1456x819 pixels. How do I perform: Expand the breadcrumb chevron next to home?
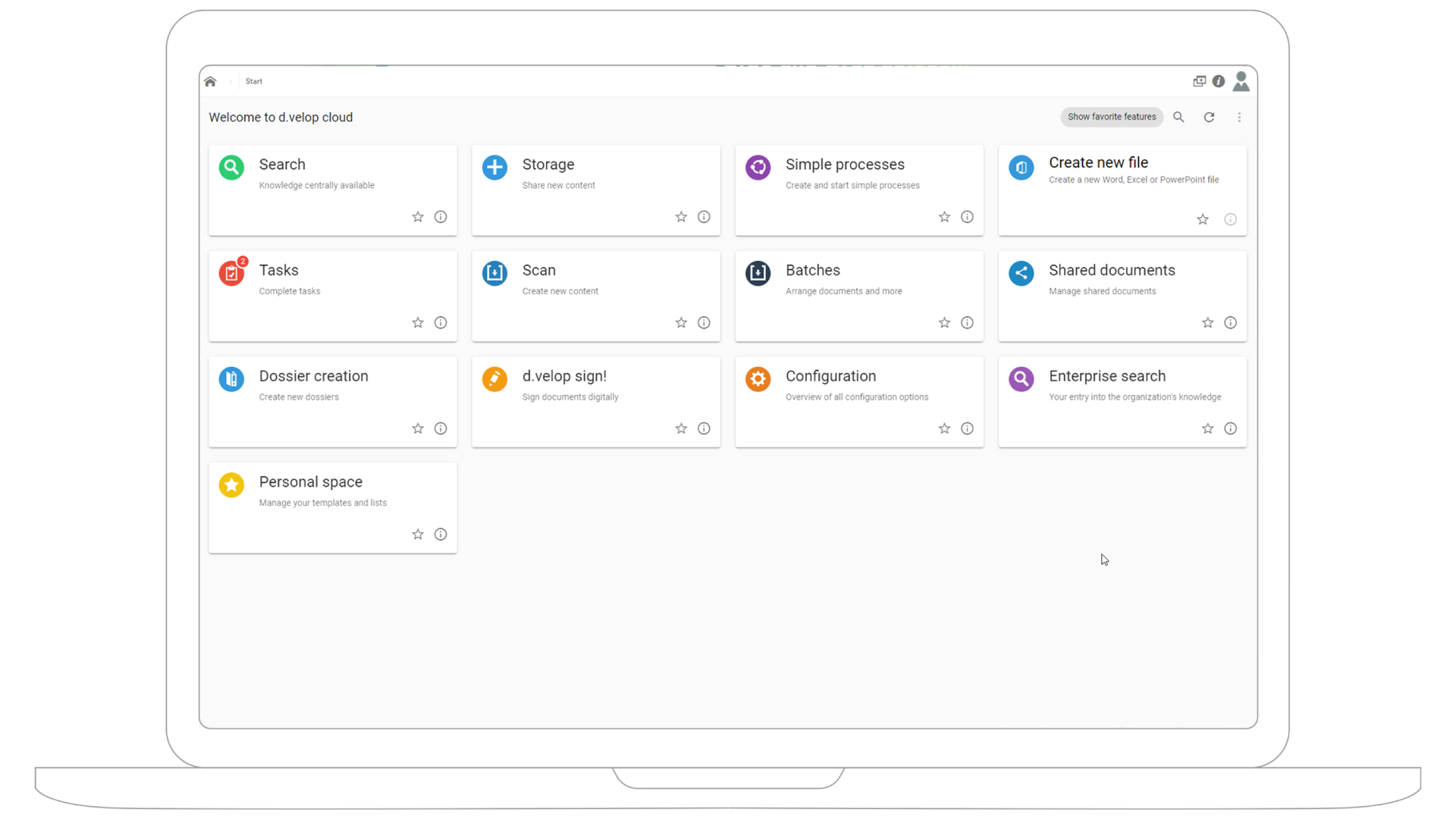tap(231, 81)
